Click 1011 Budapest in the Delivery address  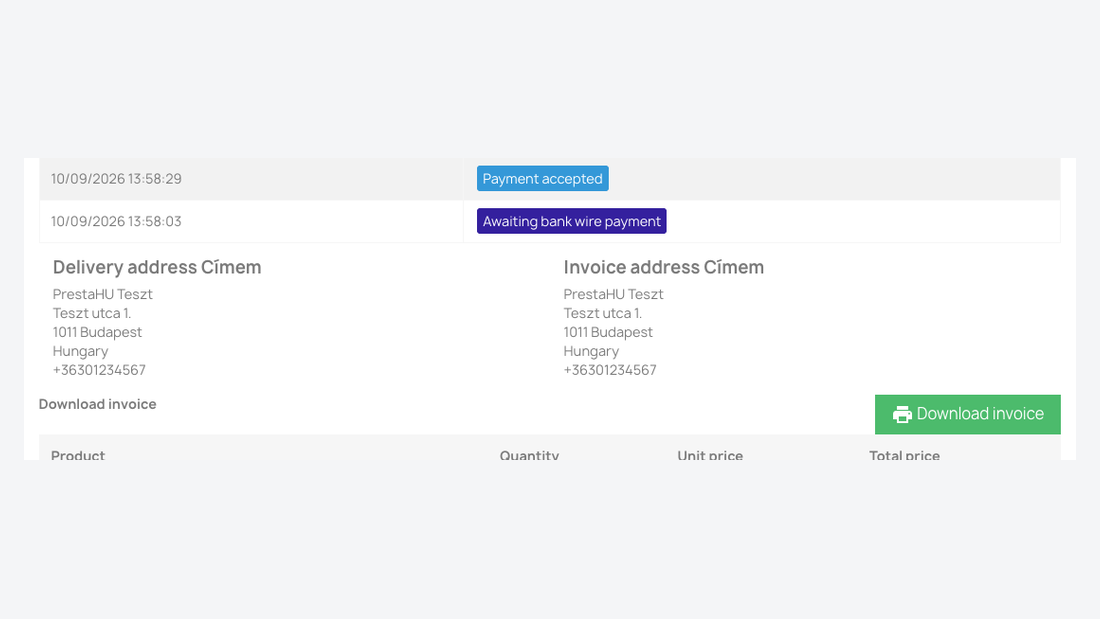pyautogui.click(x=98, y=332)
